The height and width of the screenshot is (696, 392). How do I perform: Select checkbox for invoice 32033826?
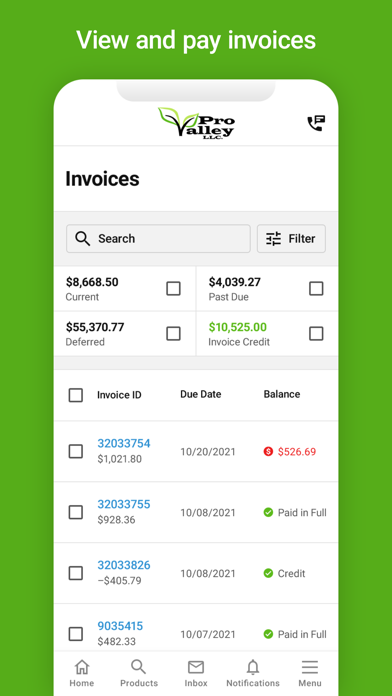[75, 573]
